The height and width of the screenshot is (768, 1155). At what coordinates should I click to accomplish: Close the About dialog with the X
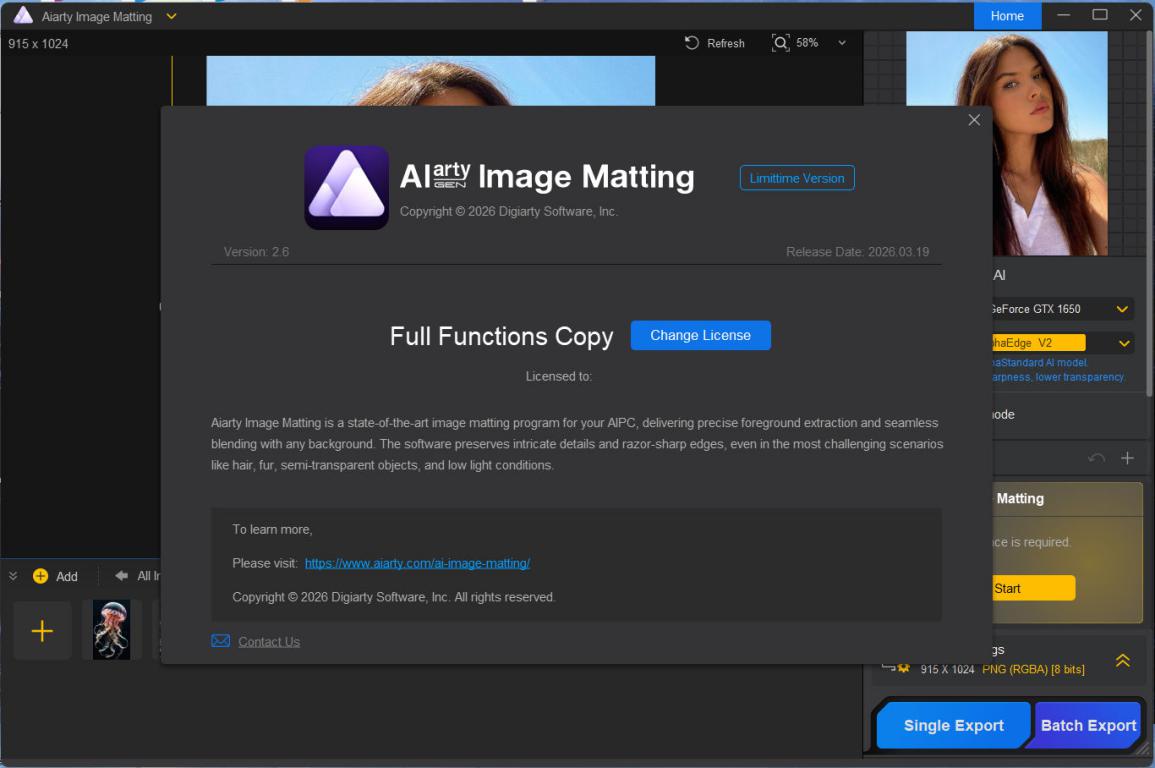974,120
